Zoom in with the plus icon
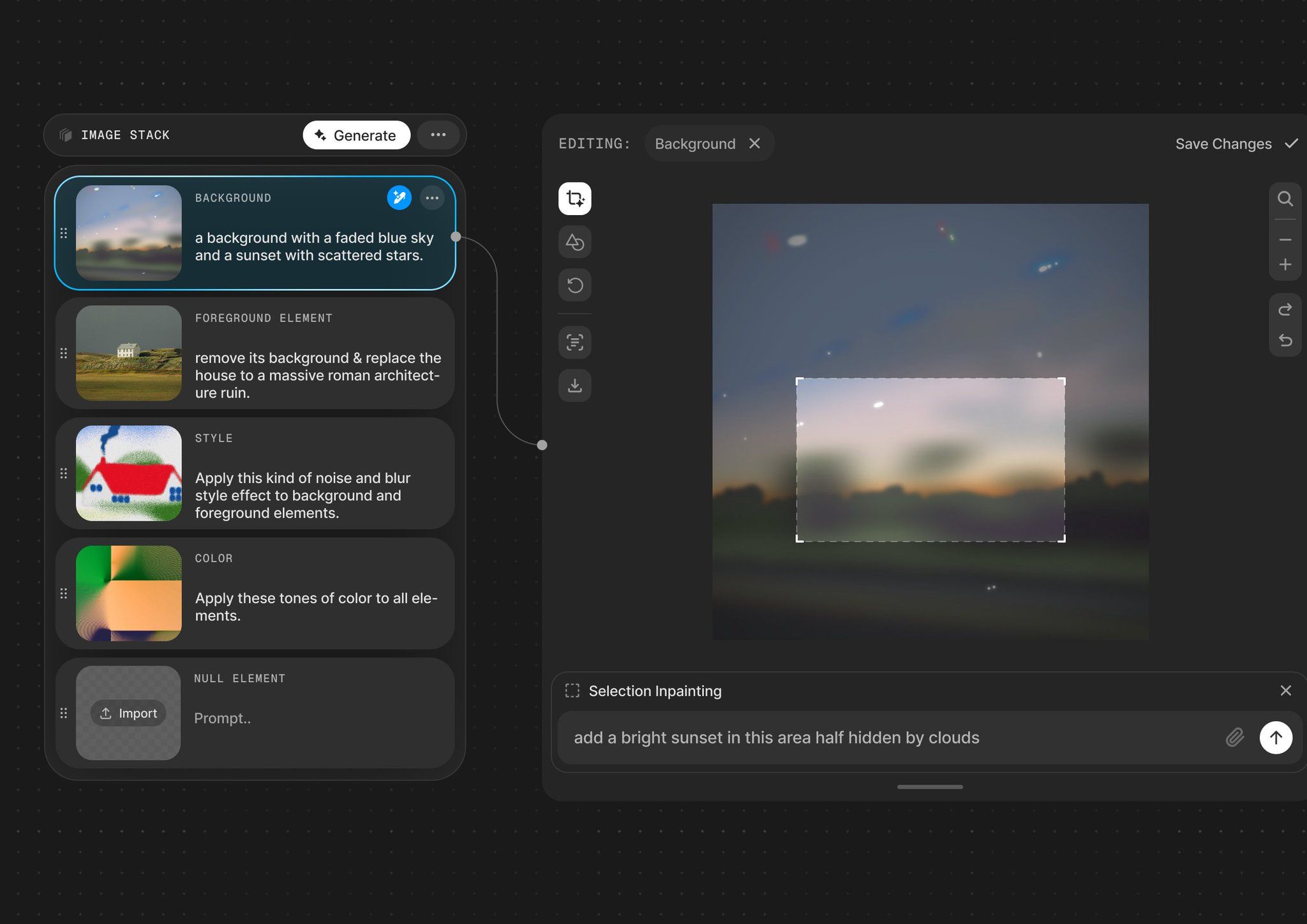 pos(1285,264)
